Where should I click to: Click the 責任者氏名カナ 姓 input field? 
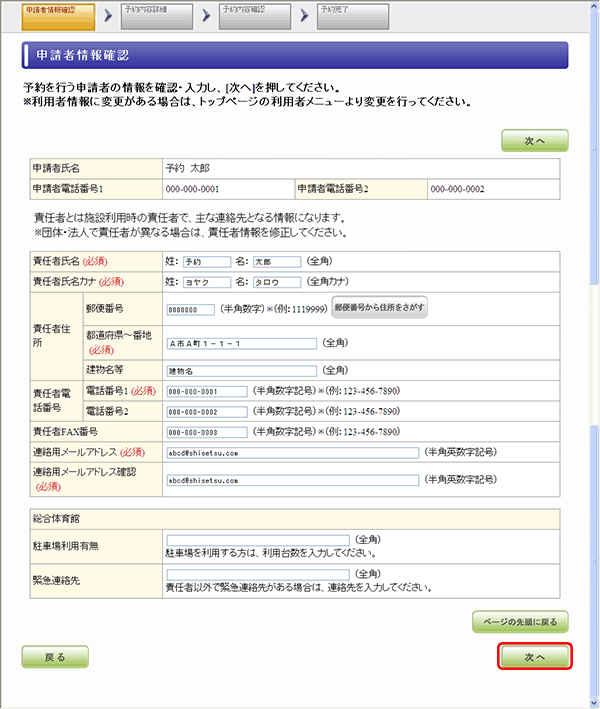(207, 282)
